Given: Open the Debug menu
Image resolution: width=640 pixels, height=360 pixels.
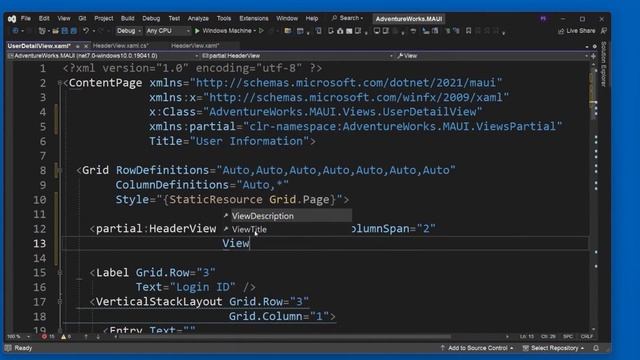Looking at the screenshot, I should pos(151,18).
